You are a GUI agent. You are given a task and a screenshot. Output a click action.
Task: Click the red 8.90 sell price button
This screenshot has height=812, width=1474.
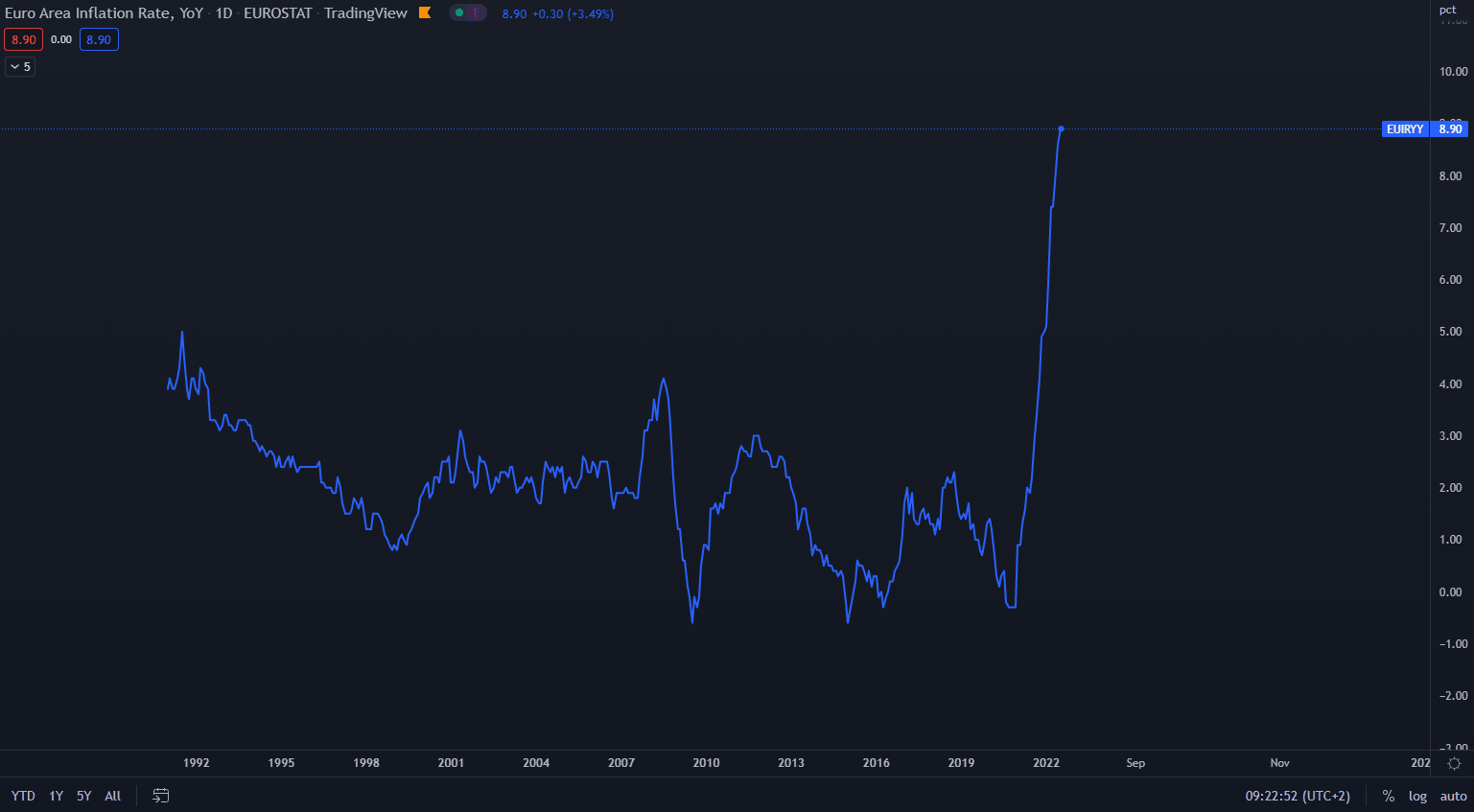point(23,39)
